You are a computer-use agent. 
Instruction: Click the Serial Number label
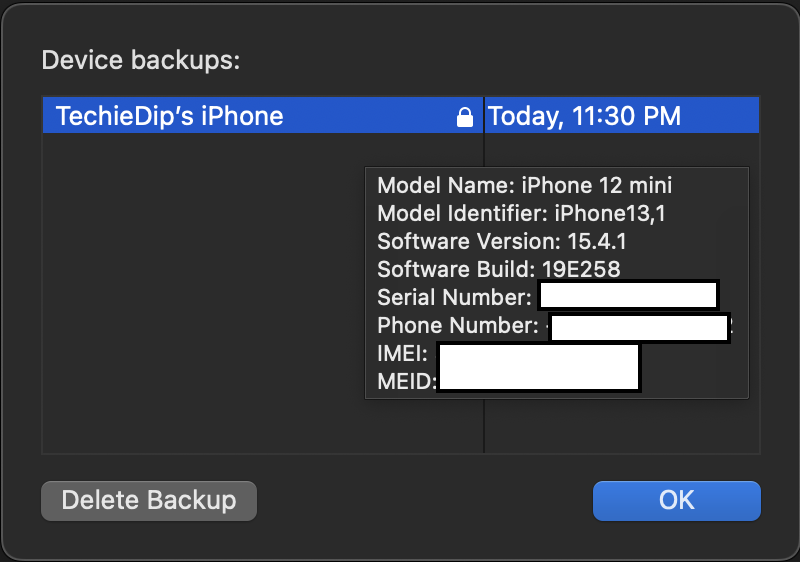pos(455,297)
